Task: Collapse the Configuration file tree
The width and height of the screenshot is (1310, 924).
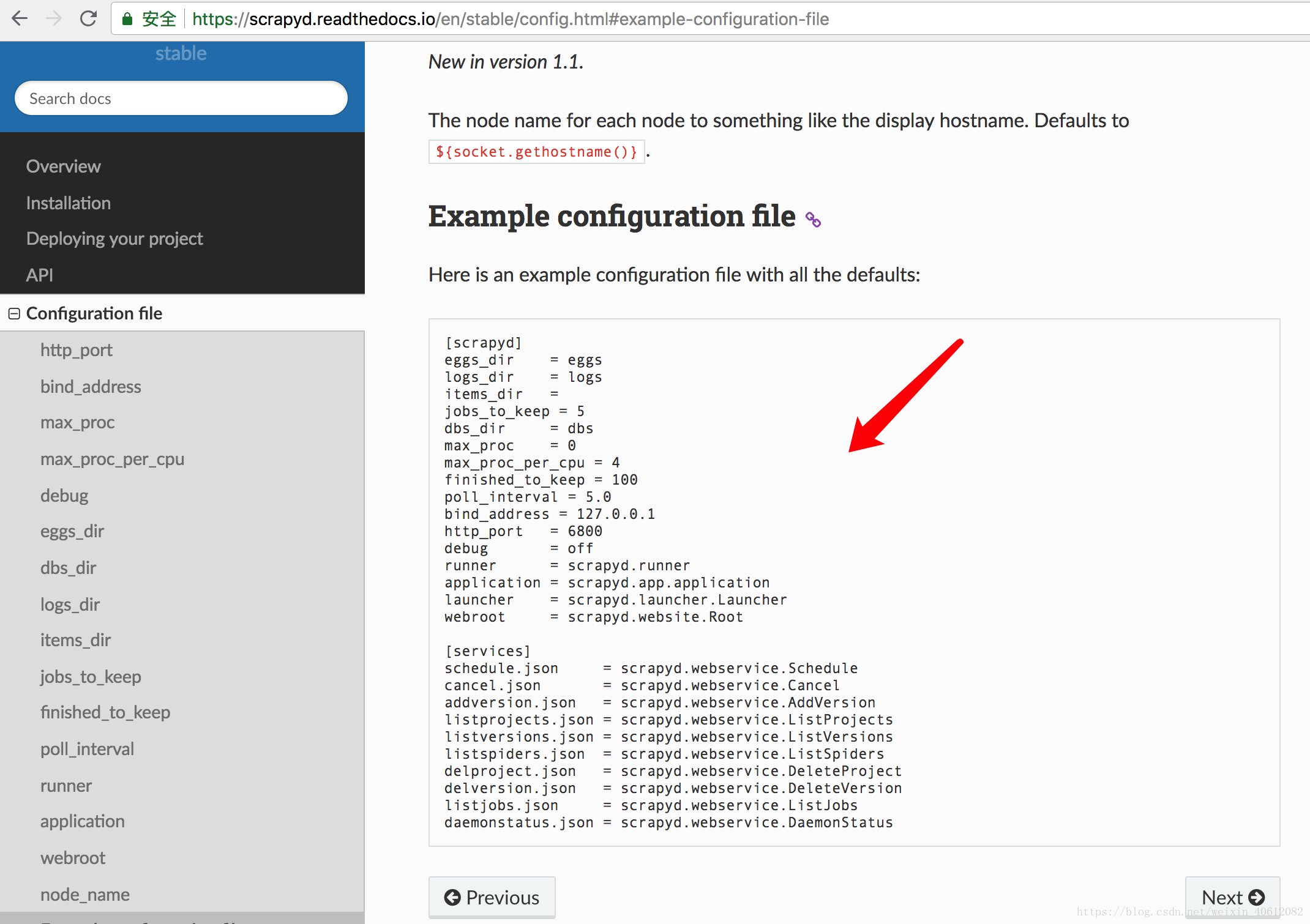Action: click(14, 313)
